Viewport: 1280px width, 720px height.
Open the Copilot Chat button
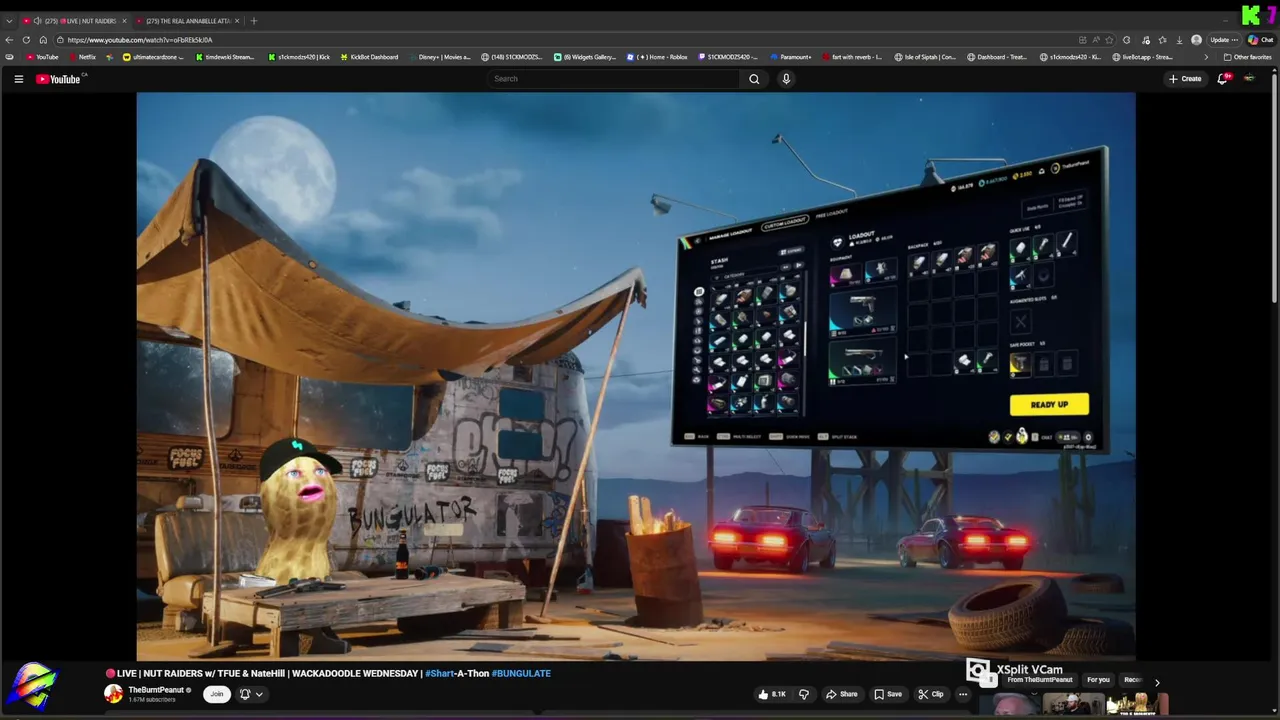1260,40
